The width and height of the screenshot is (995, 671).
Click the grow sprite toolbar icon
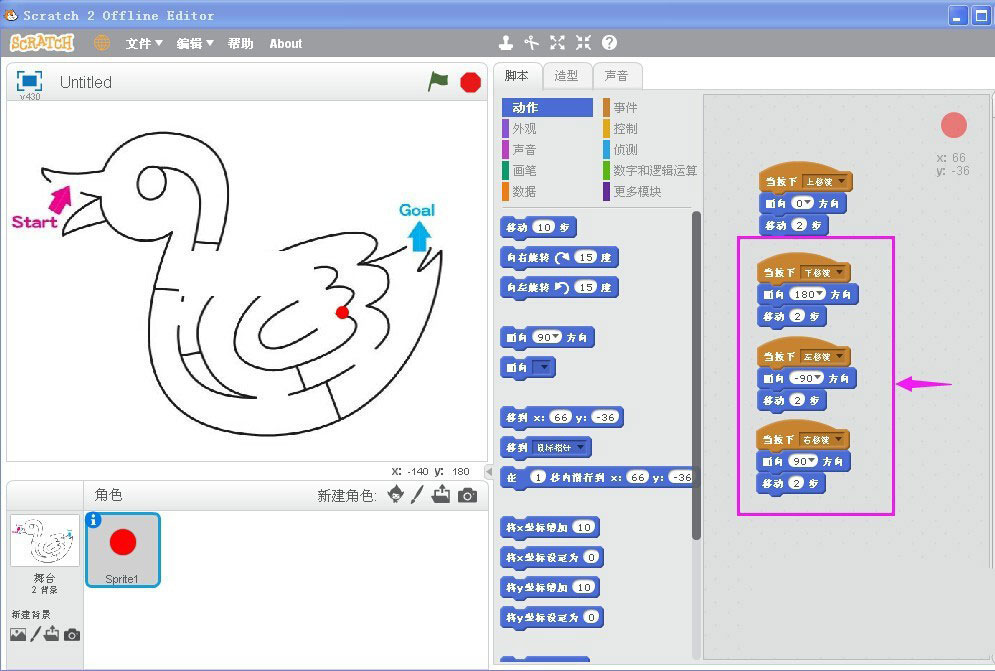[x=557, y=43]
